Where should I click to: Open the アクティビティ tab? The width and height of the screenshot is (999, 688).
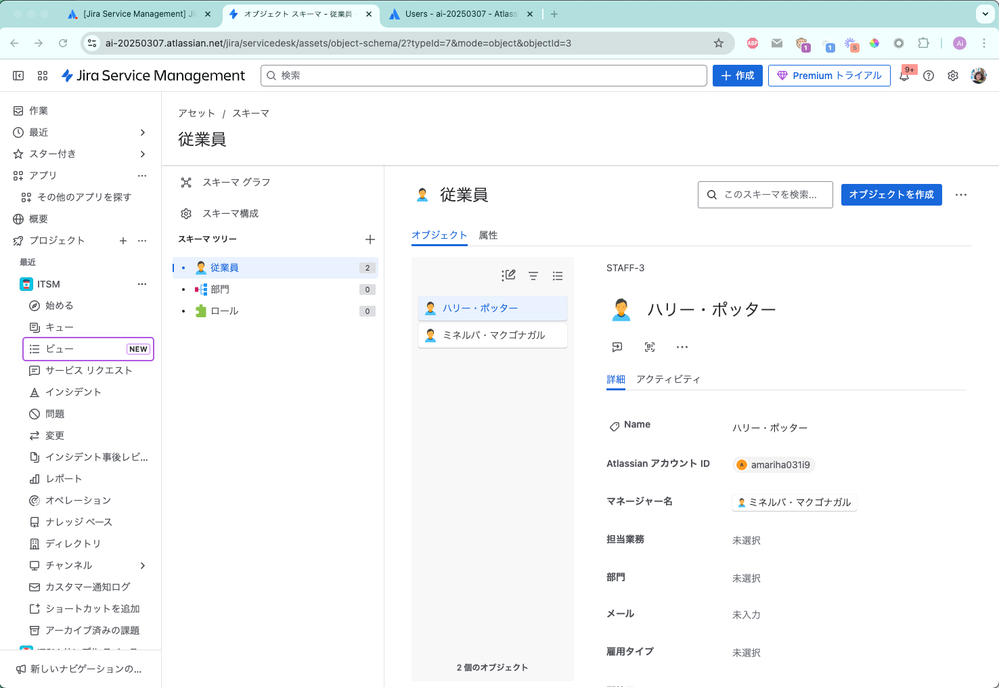click(x=667, y=381)
